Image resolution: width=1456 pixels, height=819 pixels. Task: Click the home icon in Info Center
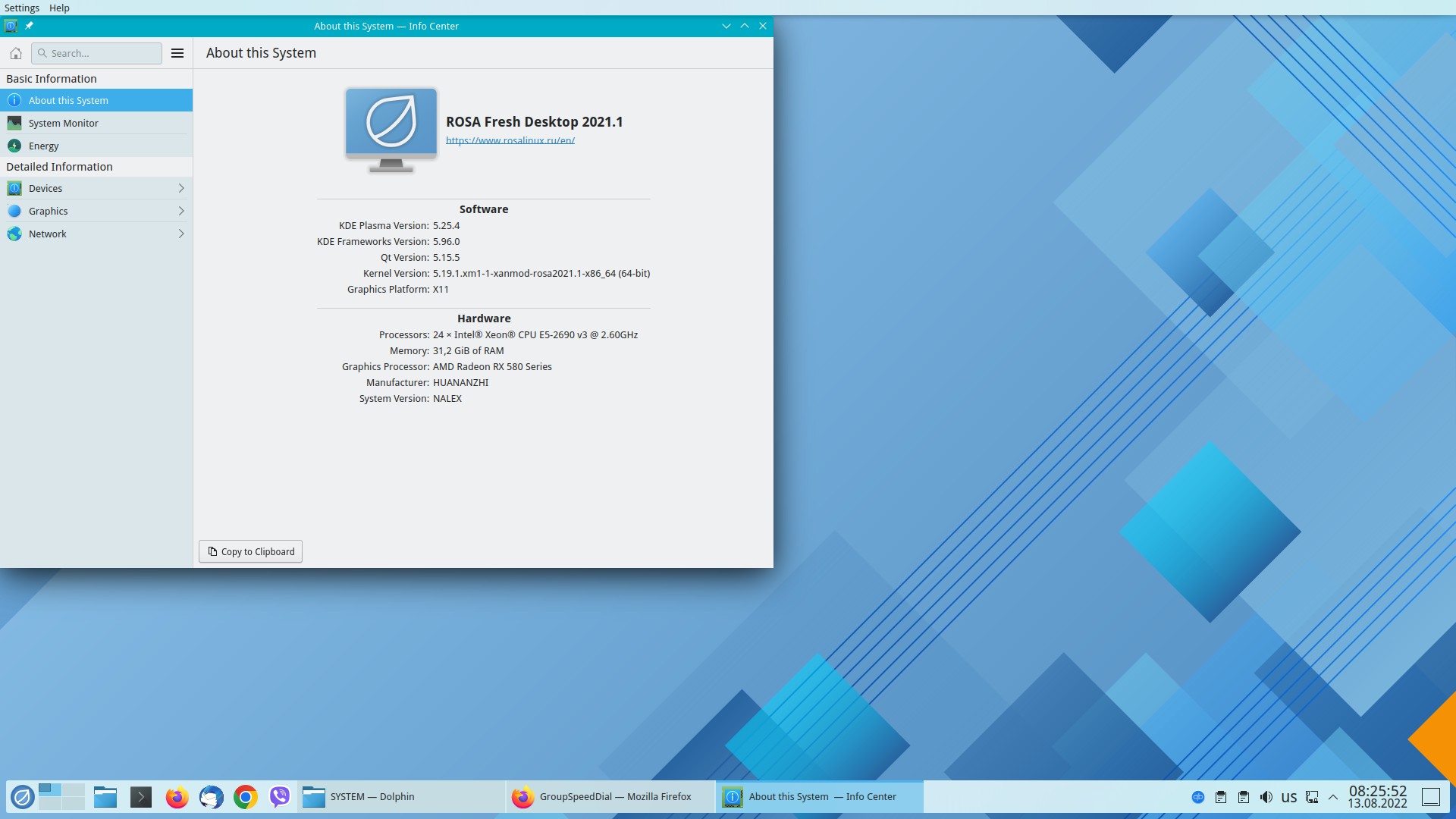click(x=15, y=53)
